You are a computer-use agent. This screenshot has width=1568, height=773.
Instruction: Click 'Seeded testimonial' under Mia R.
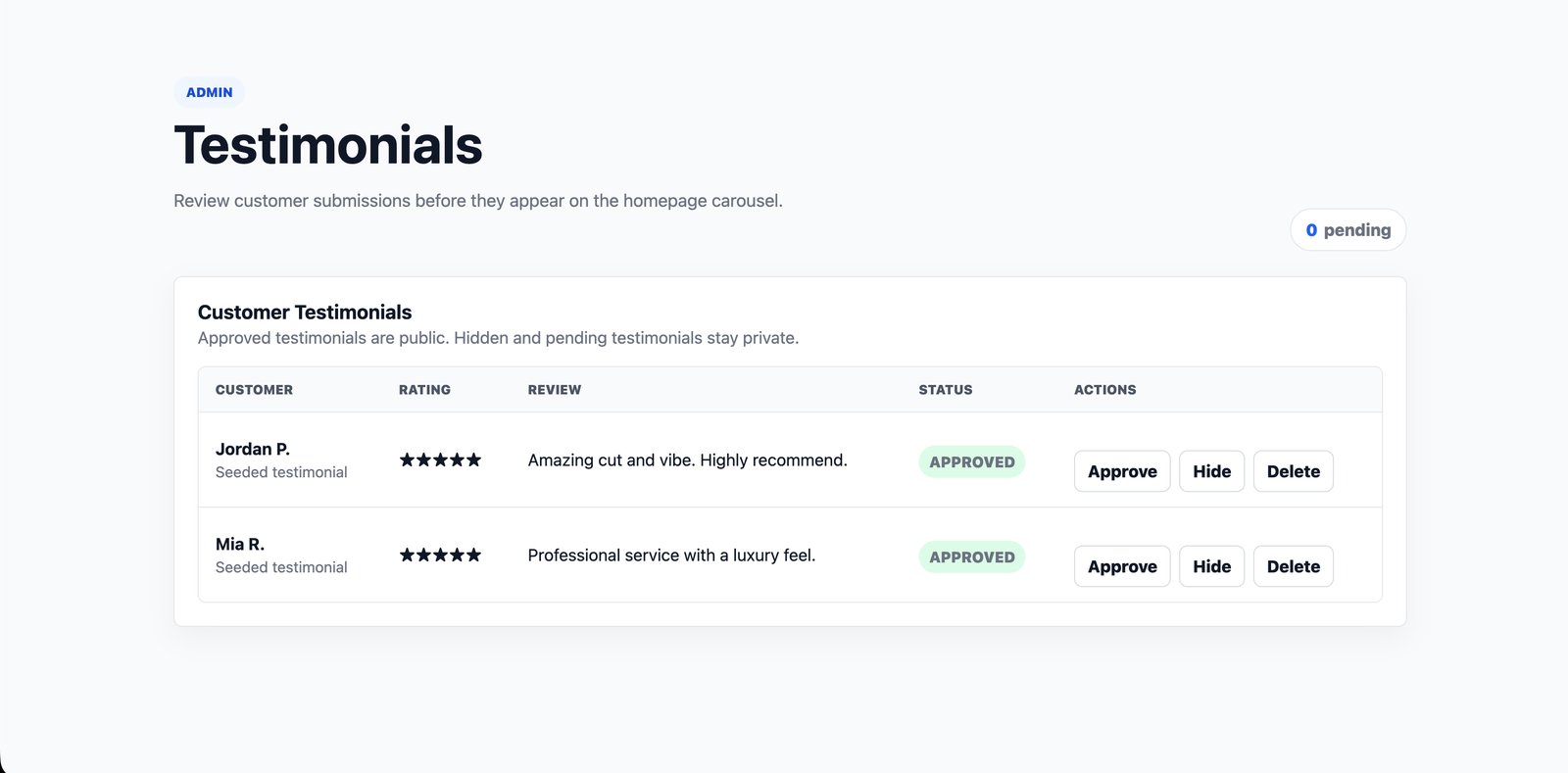(x=281, y=567)
